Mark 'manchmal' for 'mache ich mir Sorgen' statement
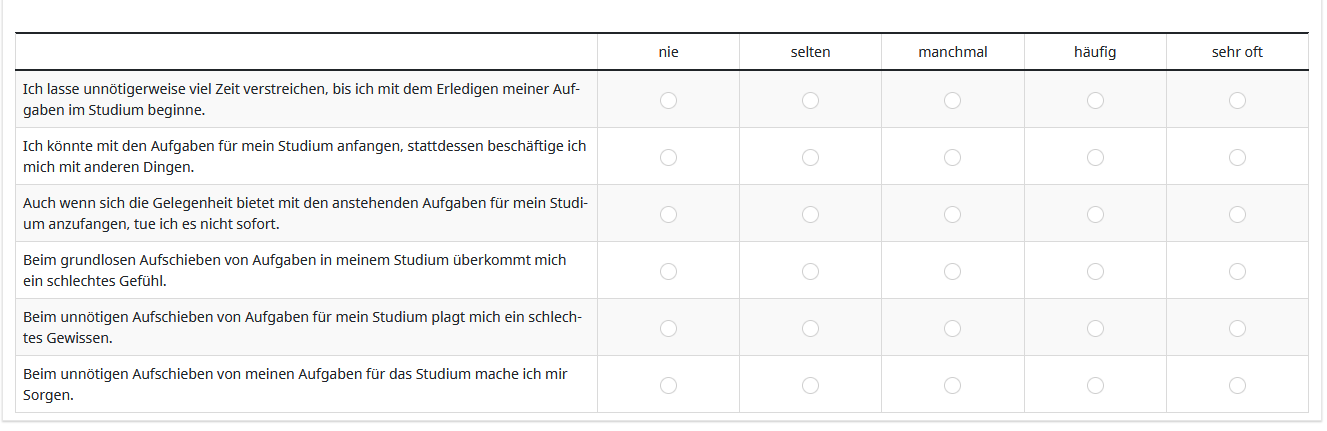The height and width of the screenshot is (431, 1327). pos(952,385)
